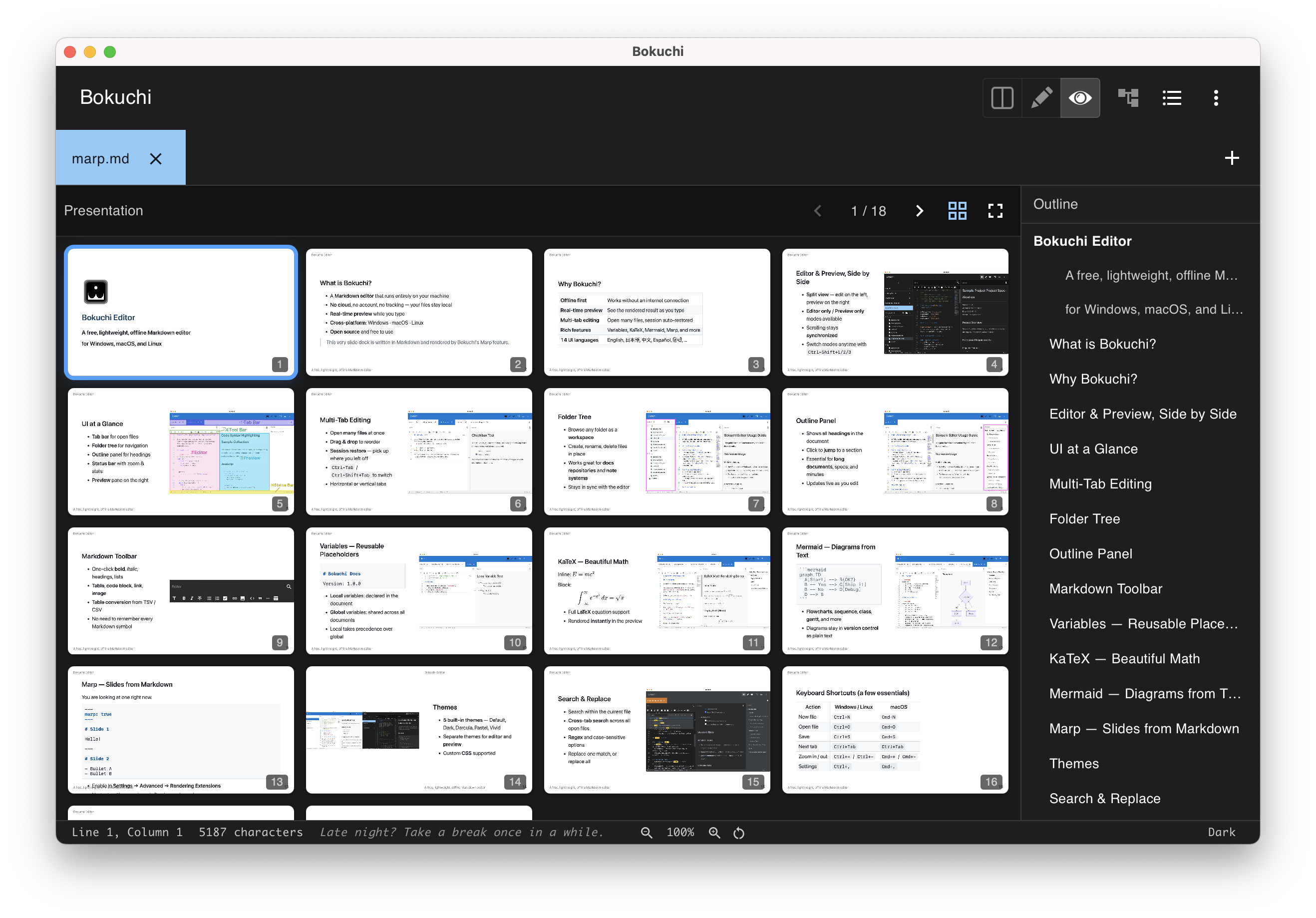Open slide 16 Keyboard Shortcuts thumbnail
Image resolution: width=1316 pixels, height=918 pixels.
tap(895, 730)
